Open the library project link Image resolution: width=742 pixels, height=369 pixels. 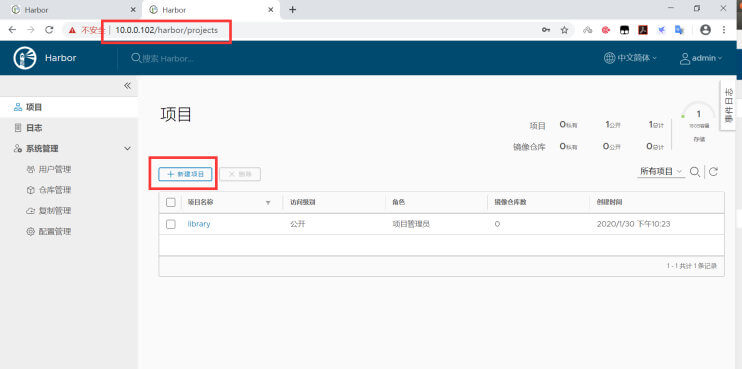pos(199,224)
